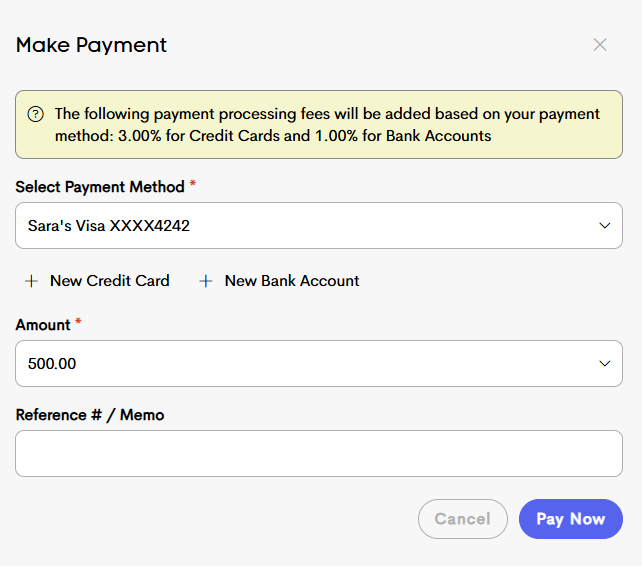Select the 500.00 amount value
Screen dimensions: 642x566
tap(52, 364)
